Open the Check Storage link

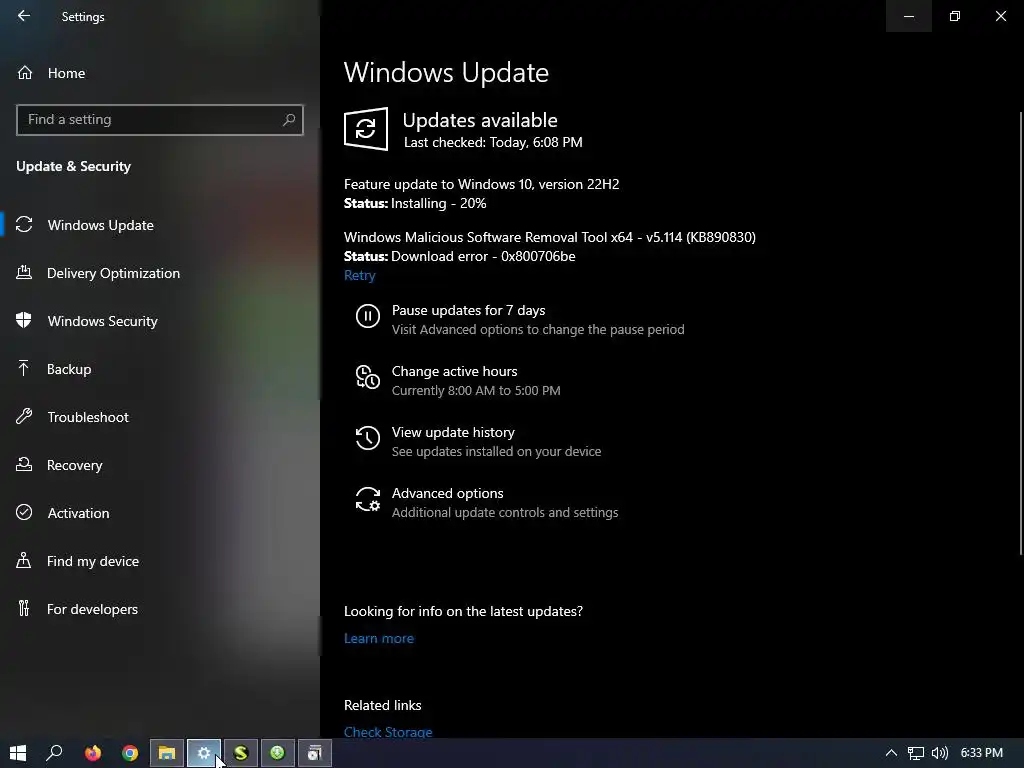388,732
